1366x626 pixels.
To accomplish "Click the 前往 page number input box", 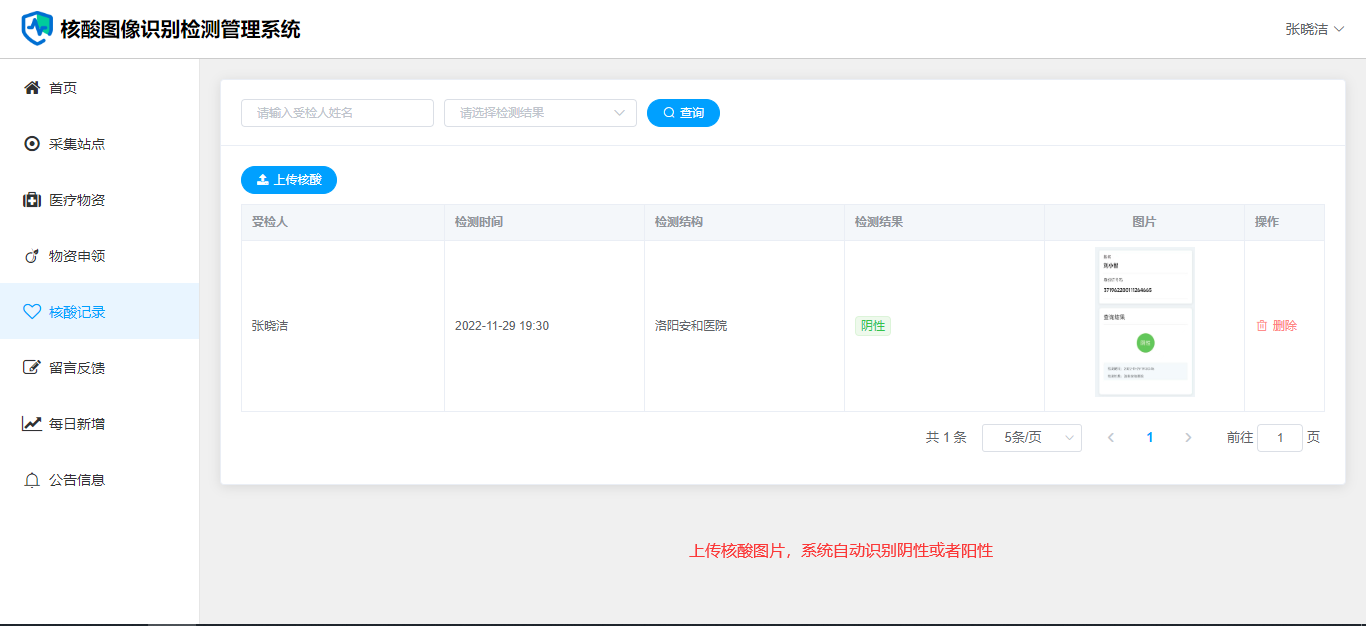I will click(1279, 438).
